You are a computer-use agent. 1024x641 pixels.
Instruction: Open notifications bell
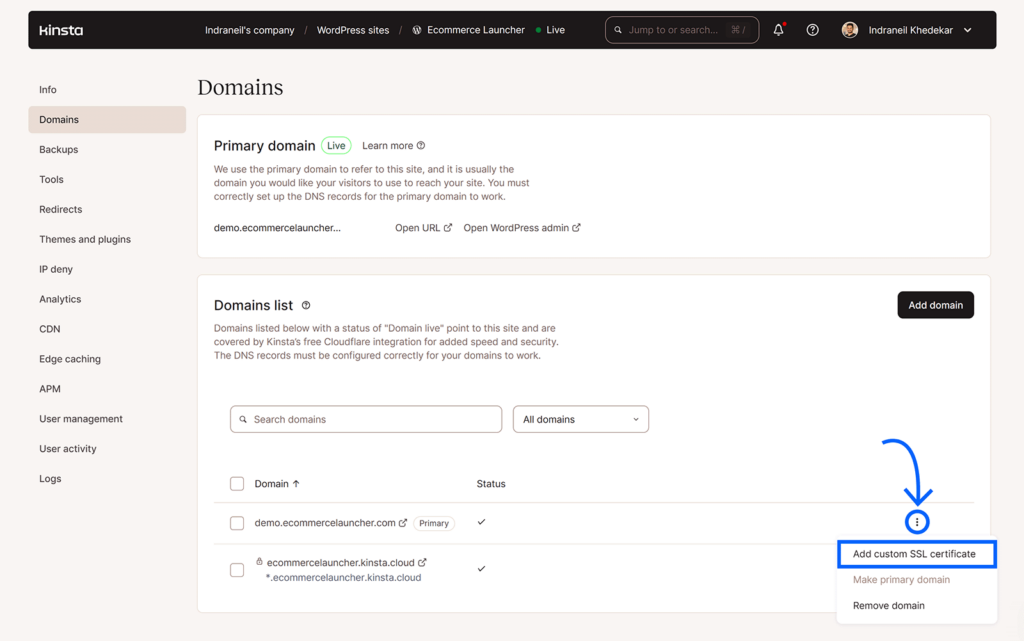click(778, 29)
